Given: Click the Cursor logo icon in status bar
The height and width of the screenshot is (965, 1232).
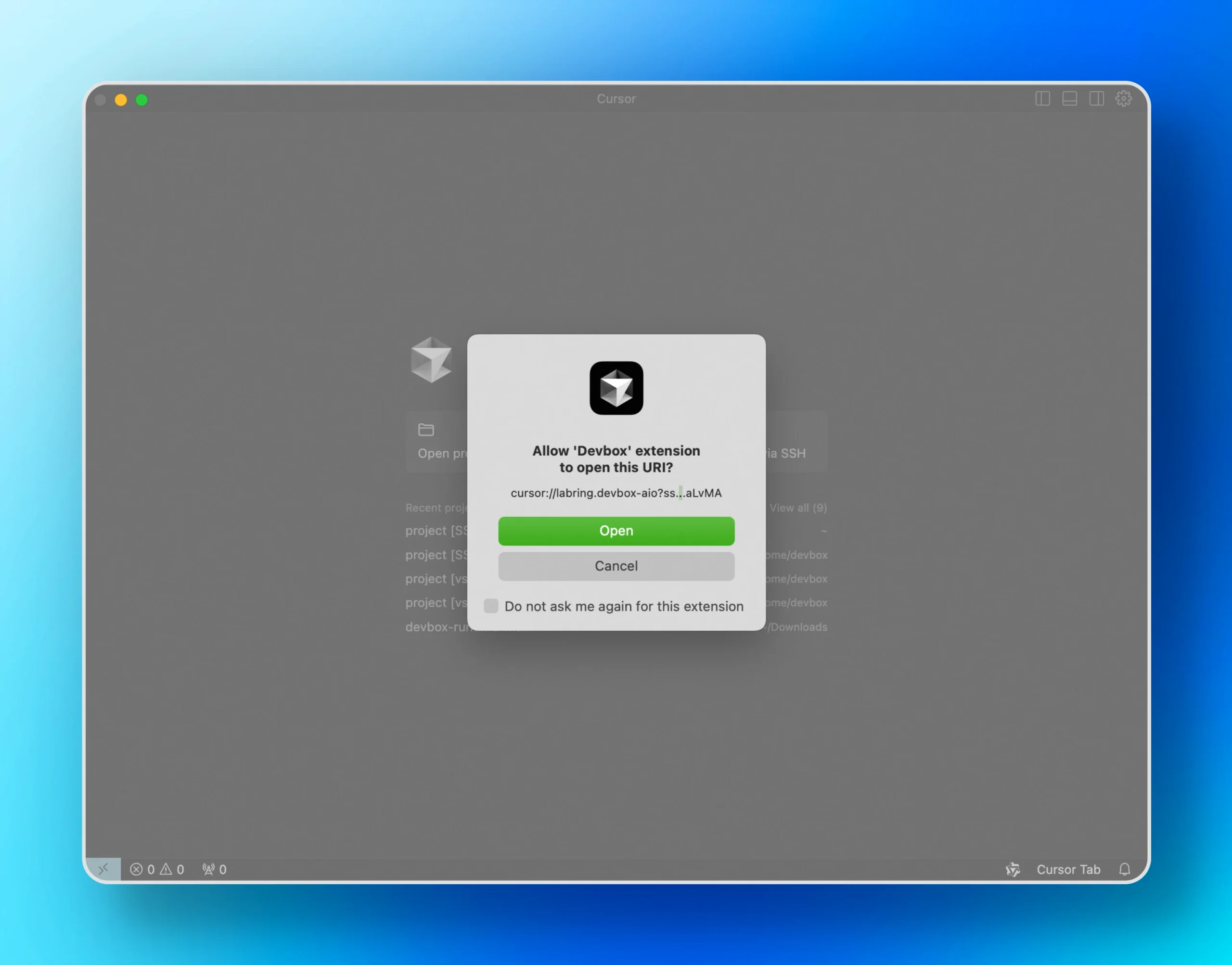Looking at the screenshot, I should click(x=1013, y=870).
